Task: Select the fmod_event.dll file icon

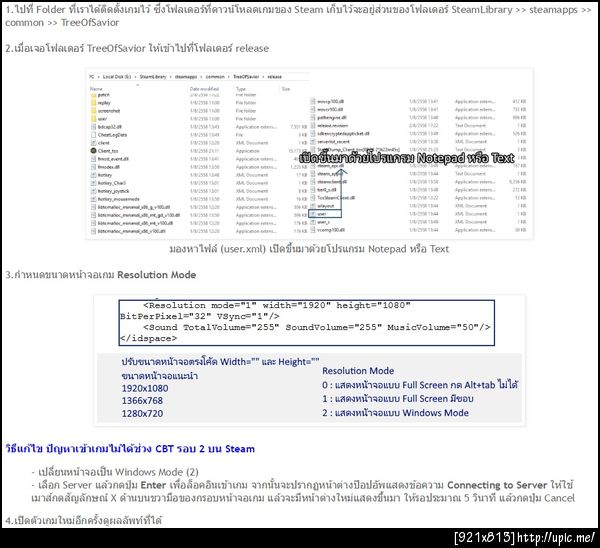Action: [93, 159]
